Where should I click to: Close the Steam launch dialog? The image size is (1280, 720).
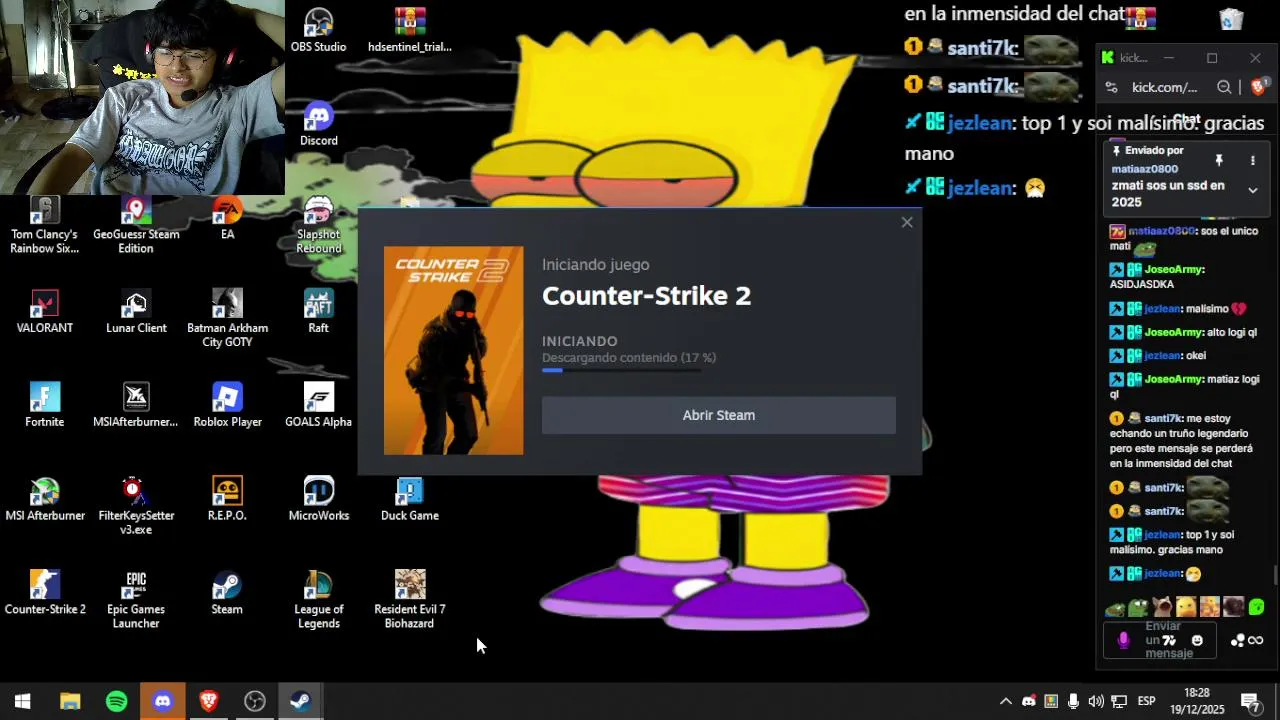[x=907, y=222]
